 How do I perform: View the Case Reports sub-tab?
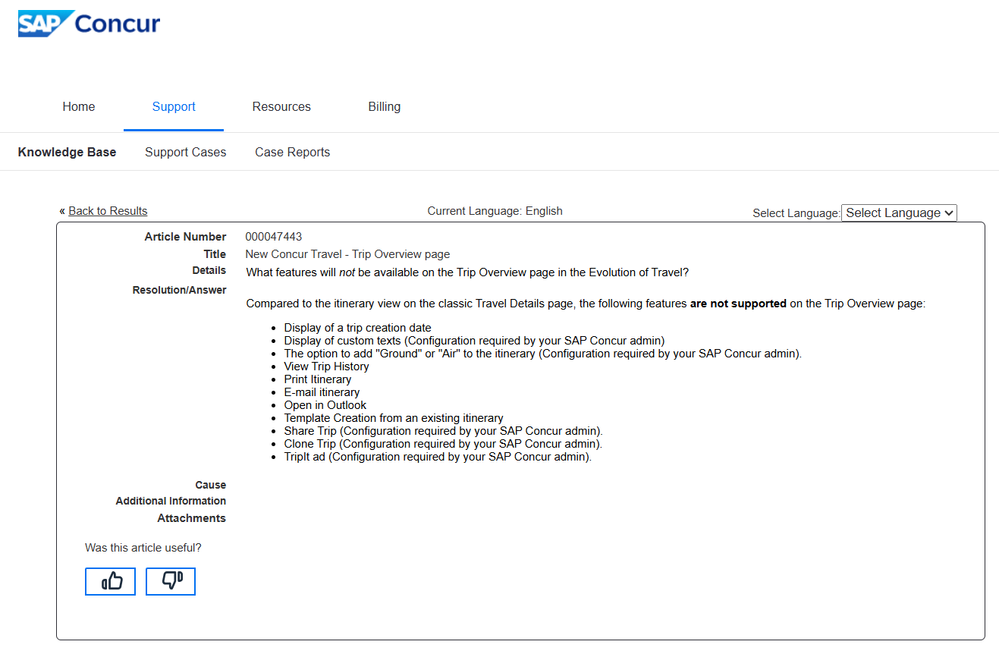click(292, 152)
